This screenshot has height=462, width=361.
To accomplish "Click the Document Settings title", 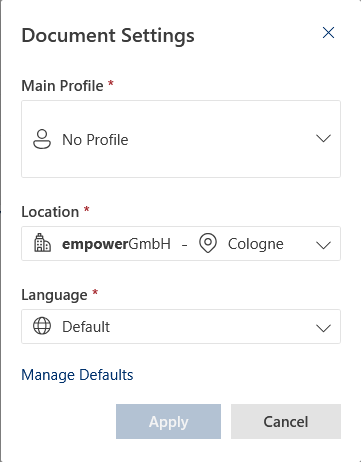I will click(x=108, y=36).
